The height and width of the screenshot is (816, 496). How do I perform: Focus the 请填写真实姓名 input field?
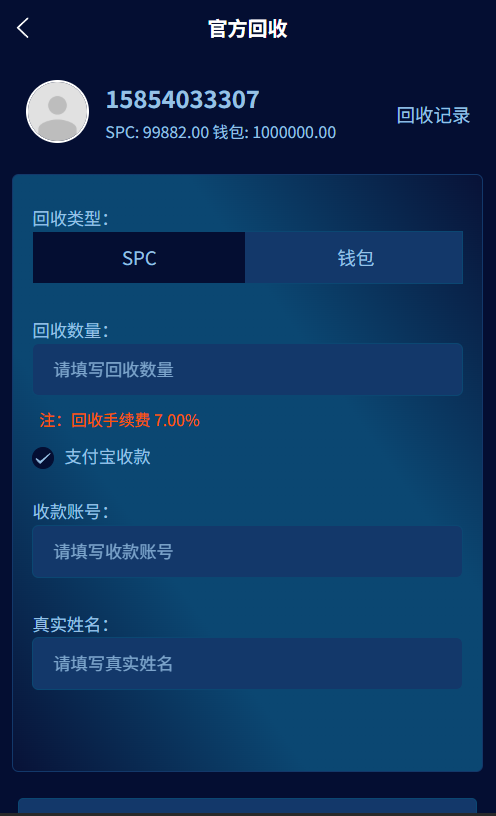click(247, 664)
